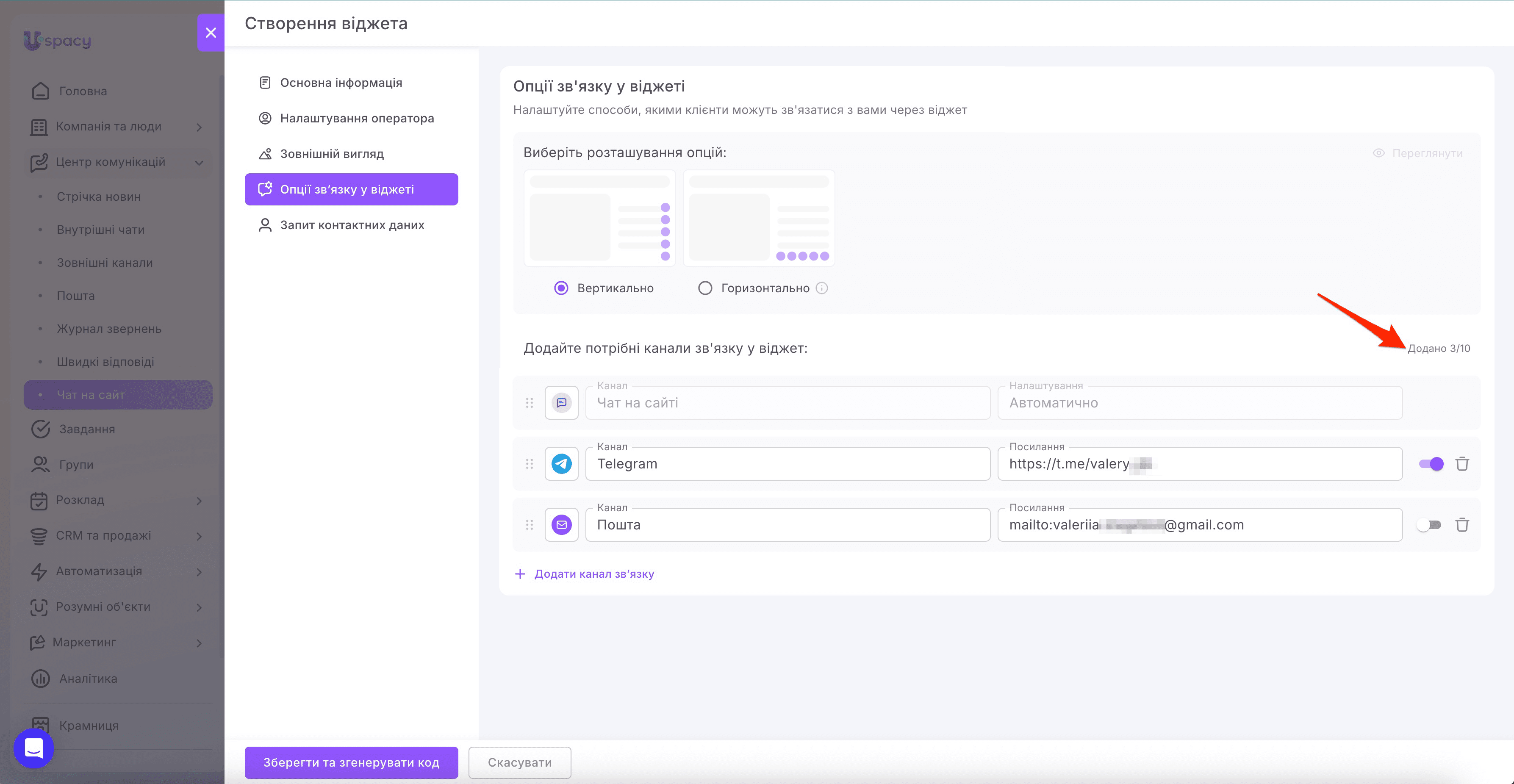Enable the Пошта channel toggle
This screenshot has height=784, width=1514.
pos(1428,525)
